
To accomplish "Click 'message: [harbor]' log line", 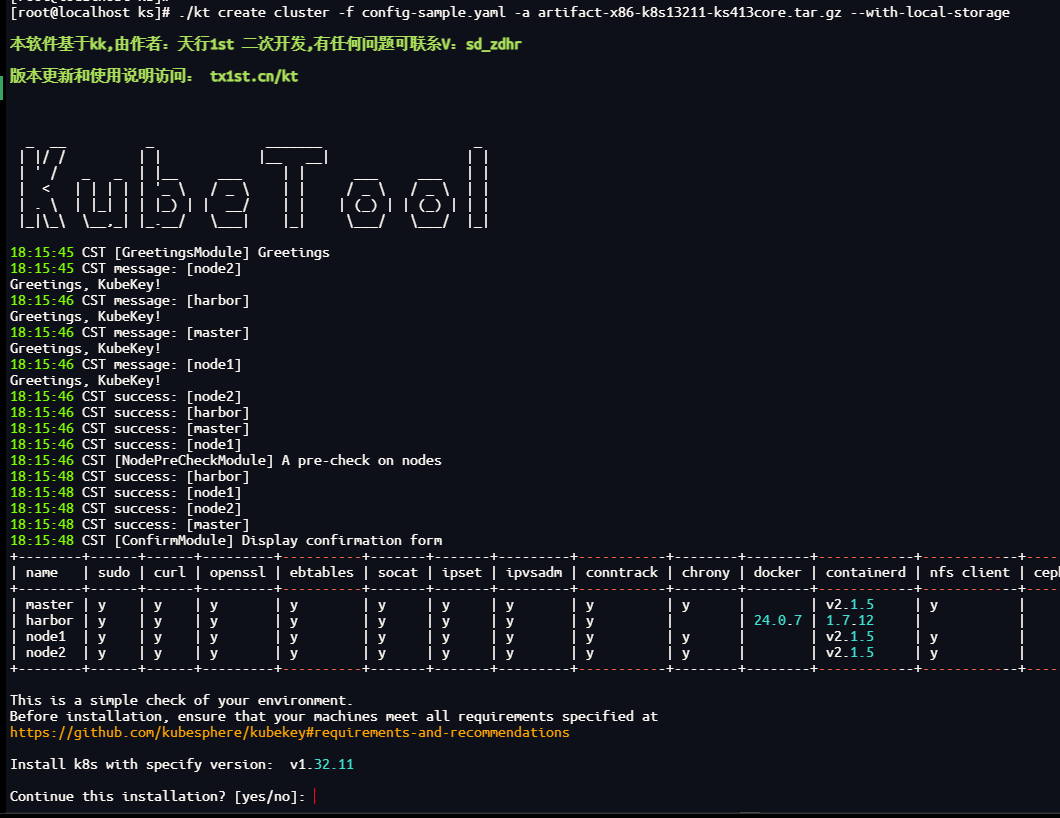I will coord(130,301).
